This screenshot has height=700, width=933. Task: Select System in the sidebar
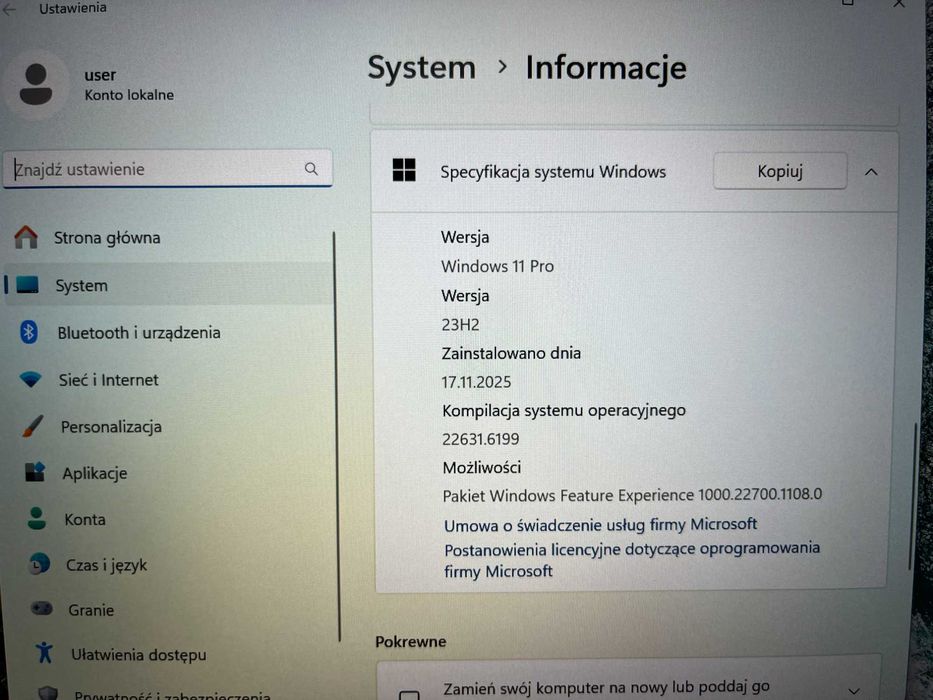(x=168, y=285)
